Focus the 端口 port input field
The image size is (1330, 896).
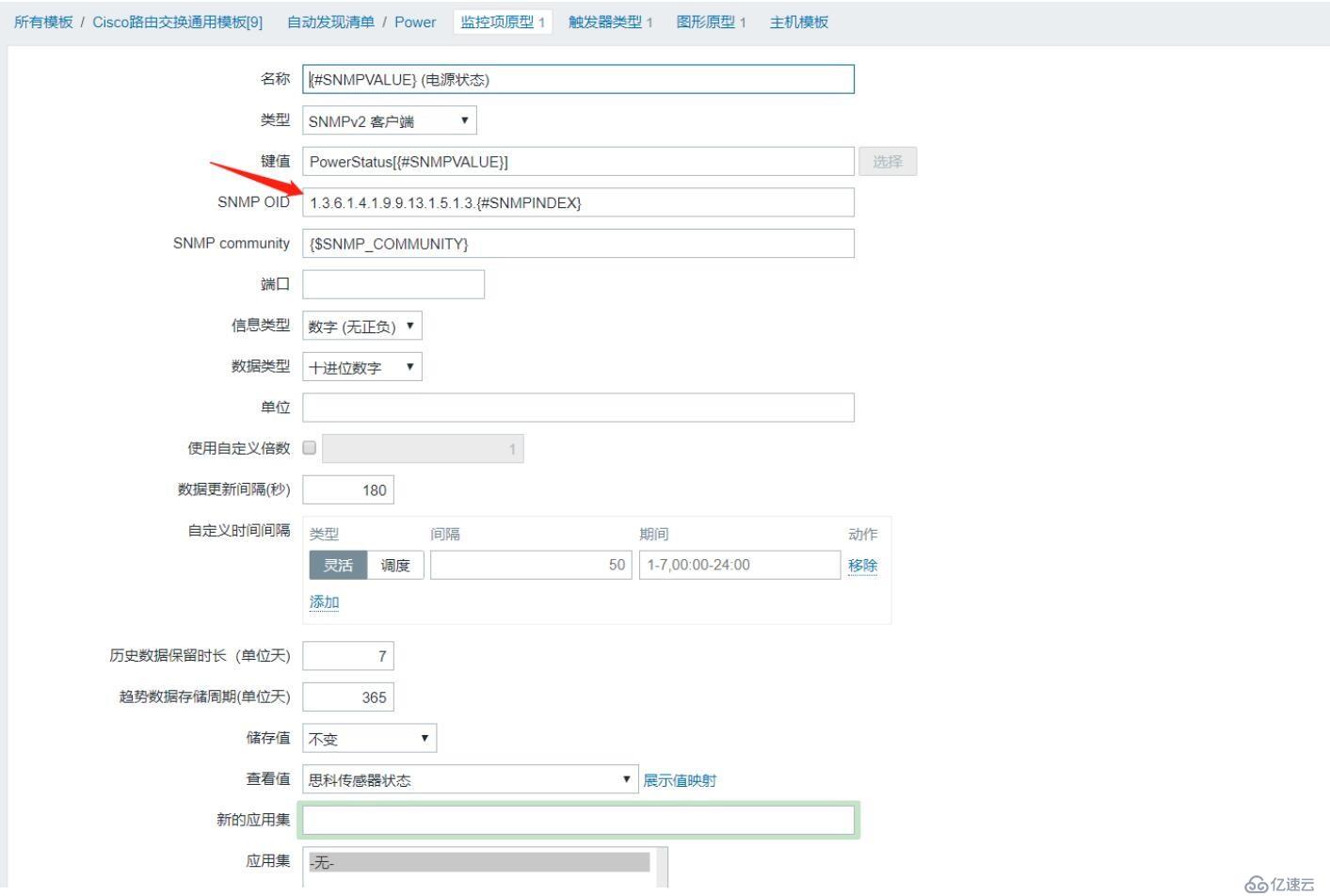click(x=393, y=284)
